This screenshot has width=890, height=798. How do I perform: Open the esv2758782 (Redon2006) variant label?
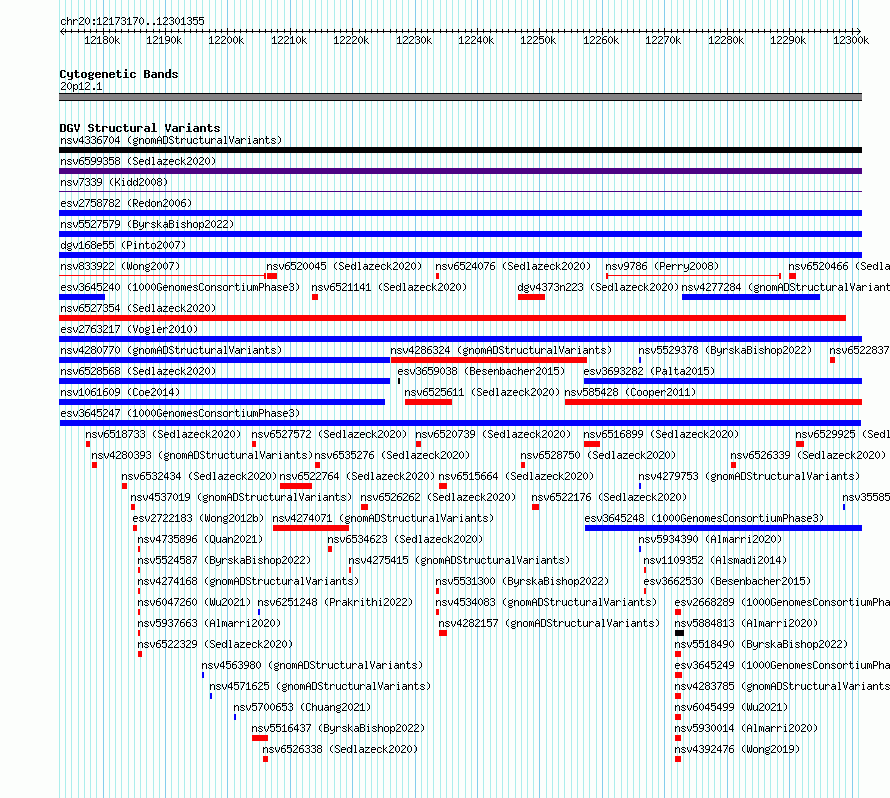point(126,203)
